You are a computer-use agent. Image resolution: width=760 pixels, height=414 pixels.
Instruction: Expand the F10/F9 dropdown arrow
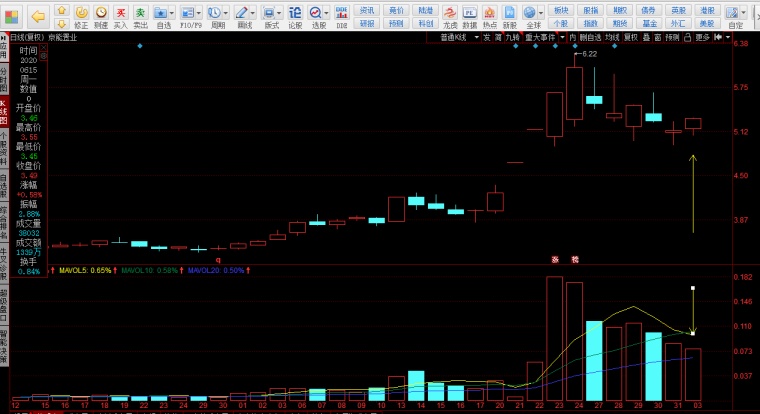click(199, 13)
